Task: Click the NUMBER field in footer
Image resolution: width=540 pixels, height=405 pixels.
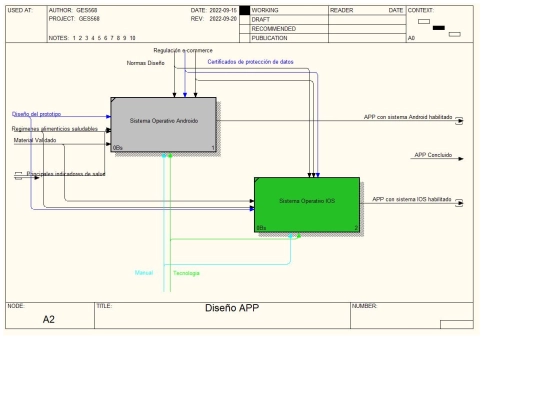Action: click(x=412, y=315)
